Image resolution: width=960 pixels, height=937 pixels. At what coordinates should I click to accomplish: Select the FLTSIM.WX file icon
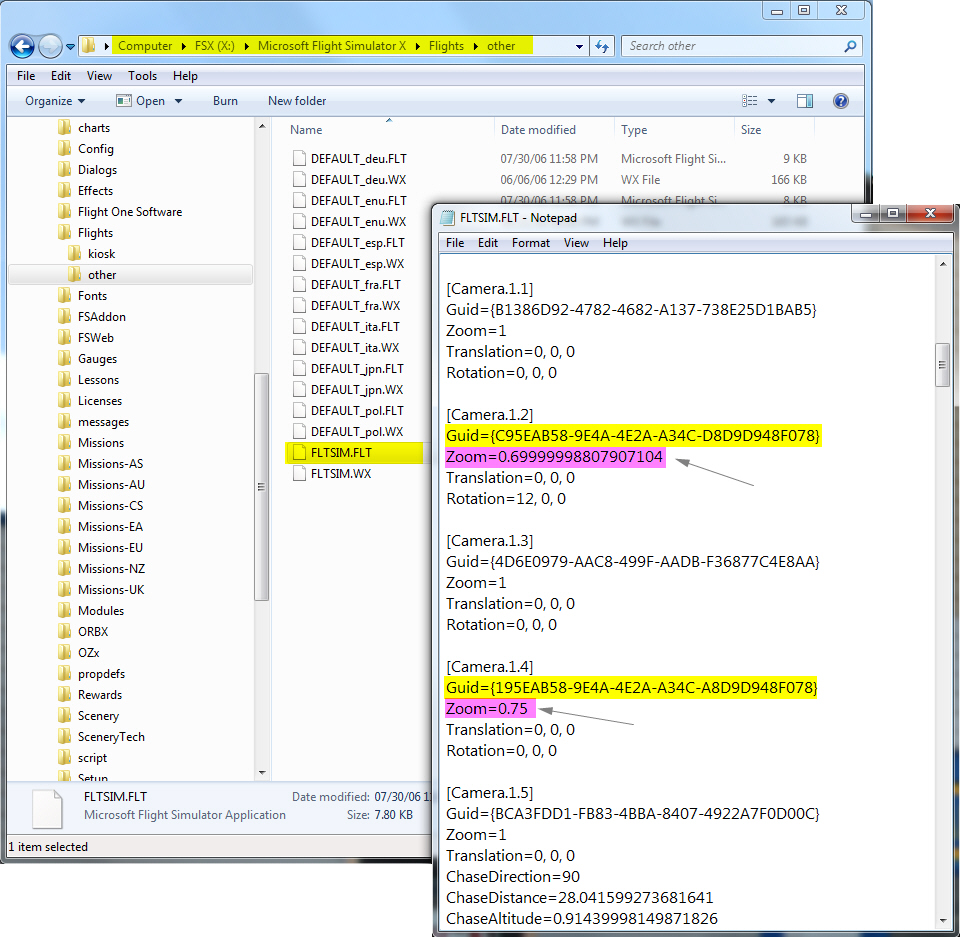pos(298,474)
